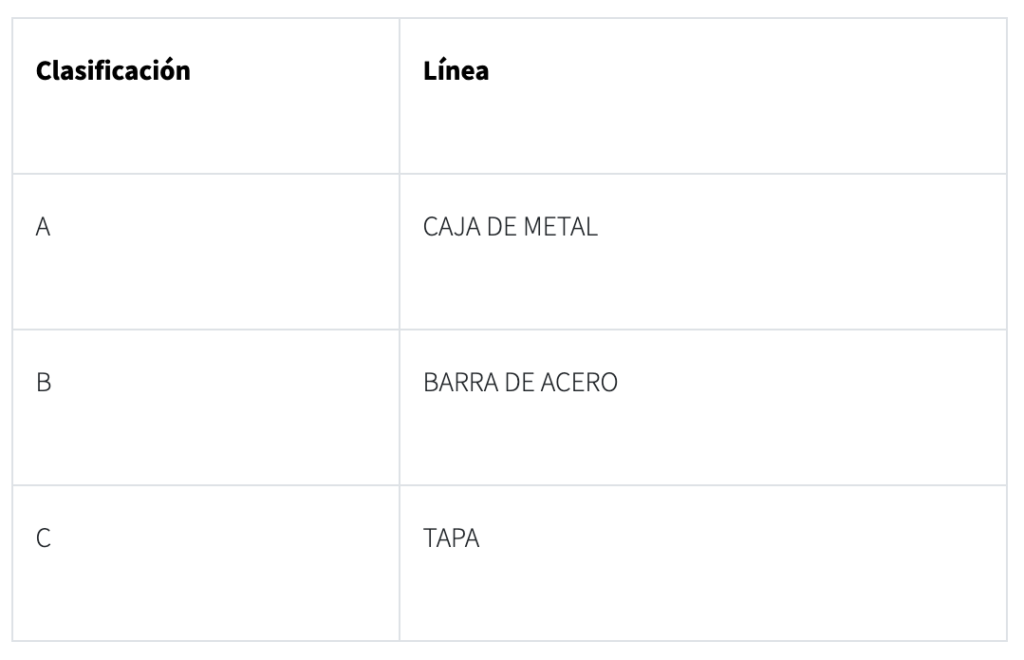Select the cell containing classification "B"
The image size is (1024, 660).
43,383
